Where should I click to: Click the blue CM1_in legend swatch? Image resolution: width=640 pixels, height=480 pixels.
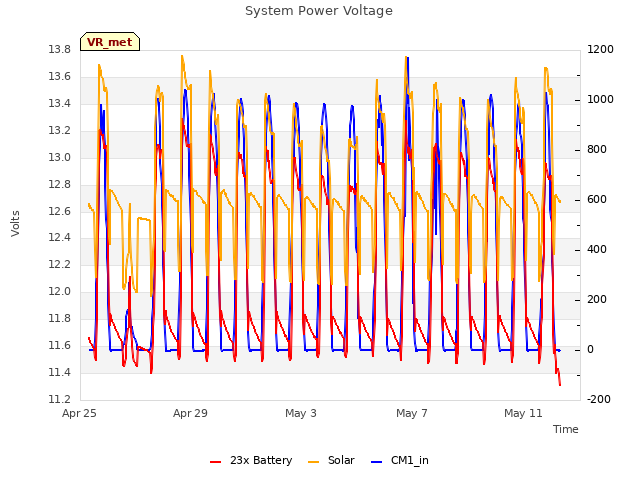377,462
